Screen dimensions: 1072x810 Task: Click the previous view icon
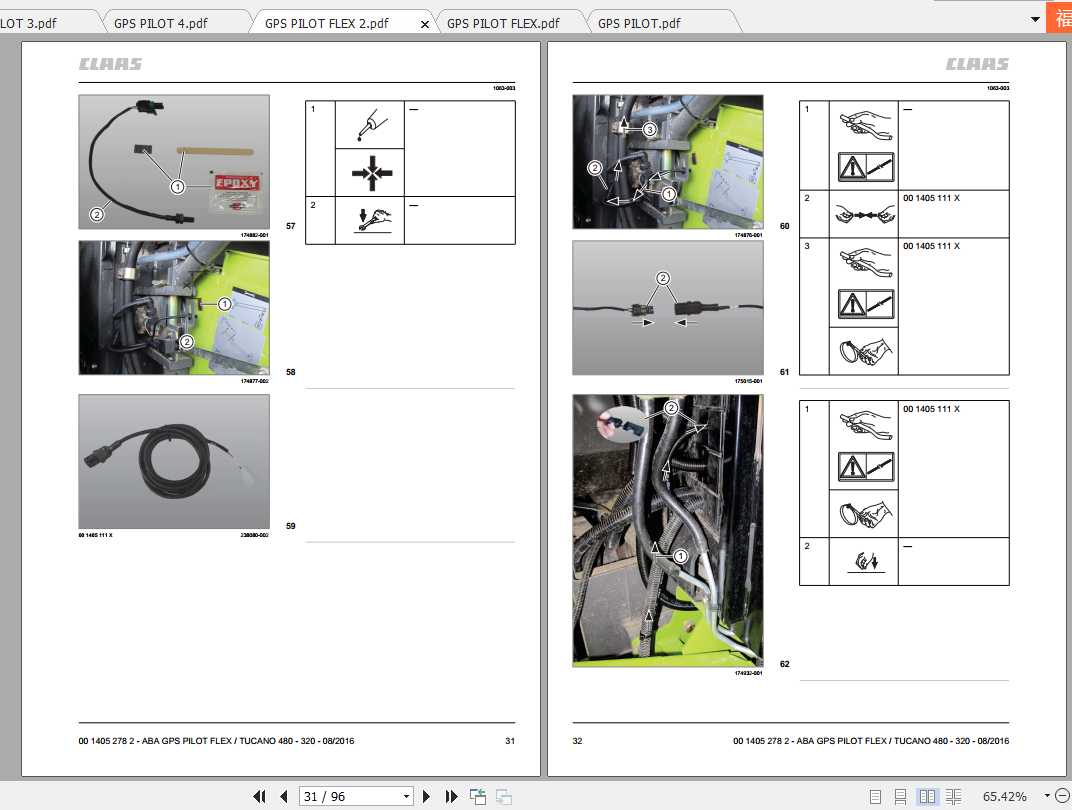tap(478, 796)
